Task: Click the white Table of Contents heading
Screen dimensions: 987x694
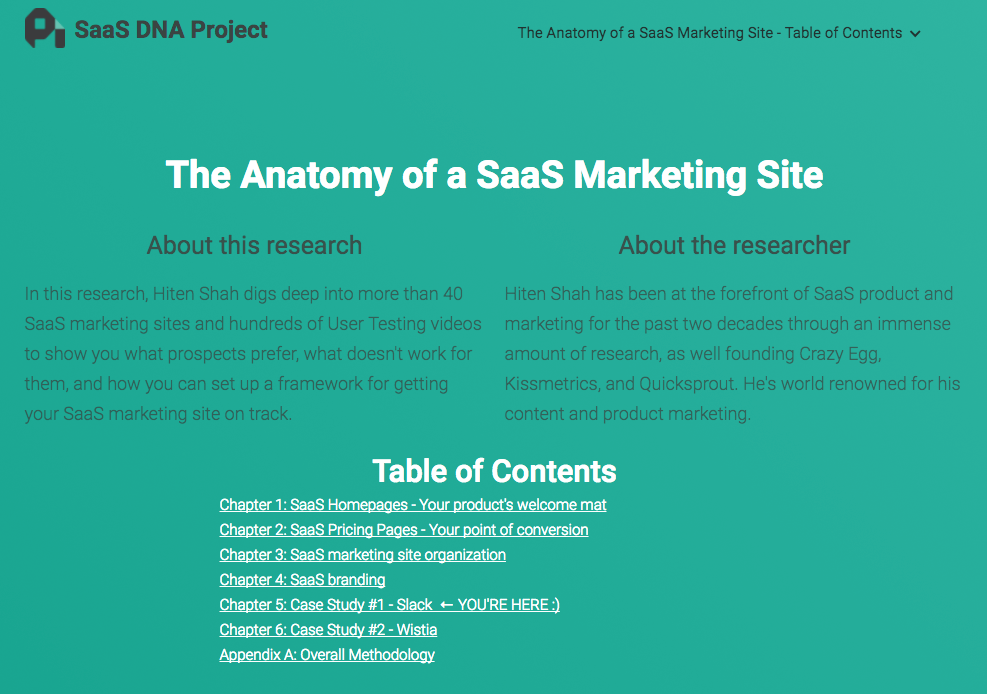Action: click(494, 471)
